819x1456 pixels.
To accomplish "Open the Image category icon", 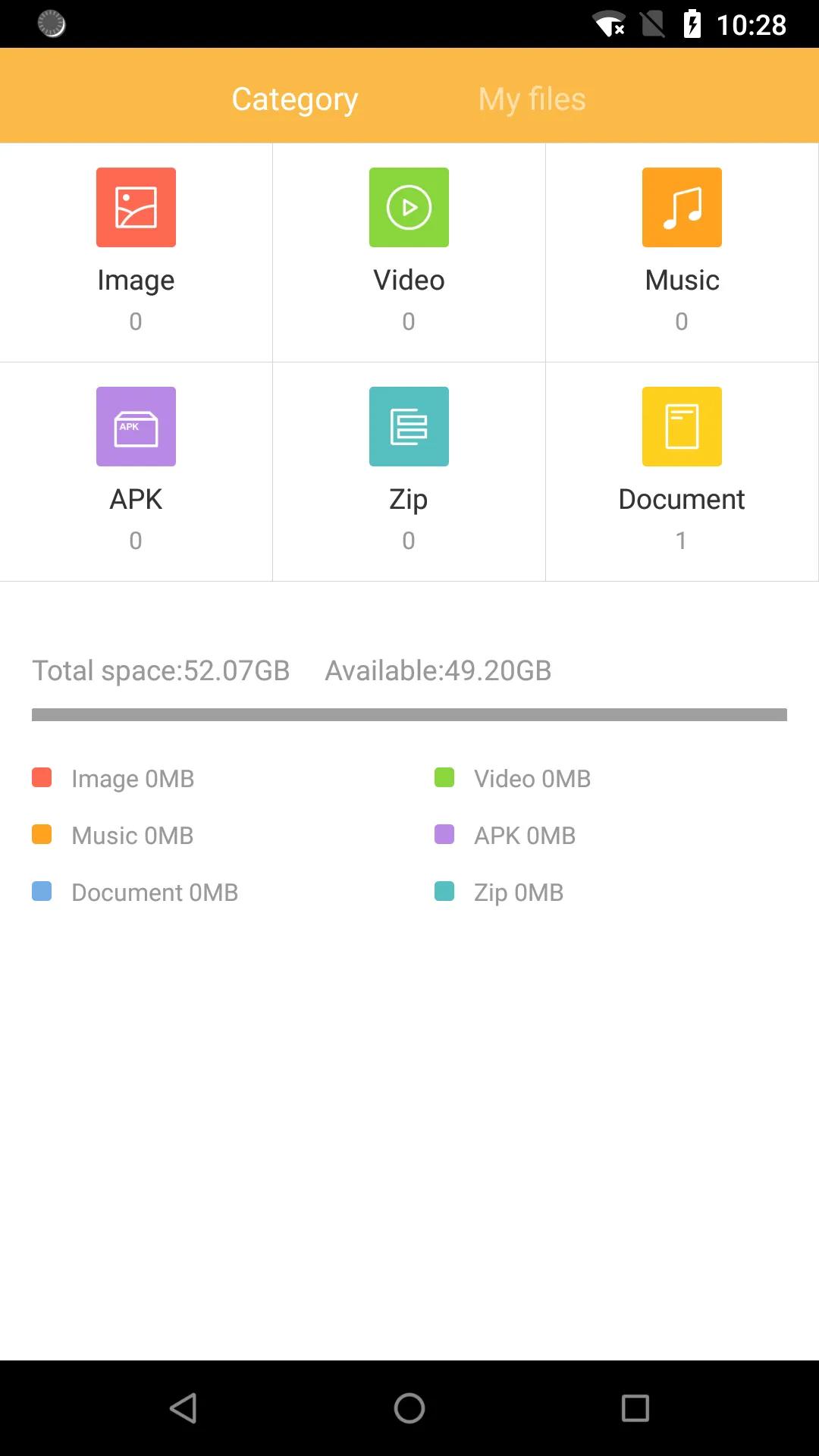I will point(136,207).
